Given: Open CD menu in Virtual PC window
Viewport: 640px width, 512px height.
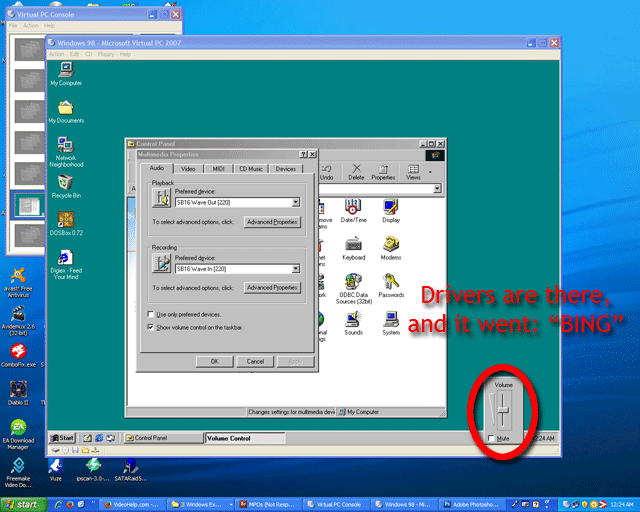Looking at the screenshot, I should click(x=89, y=54).
